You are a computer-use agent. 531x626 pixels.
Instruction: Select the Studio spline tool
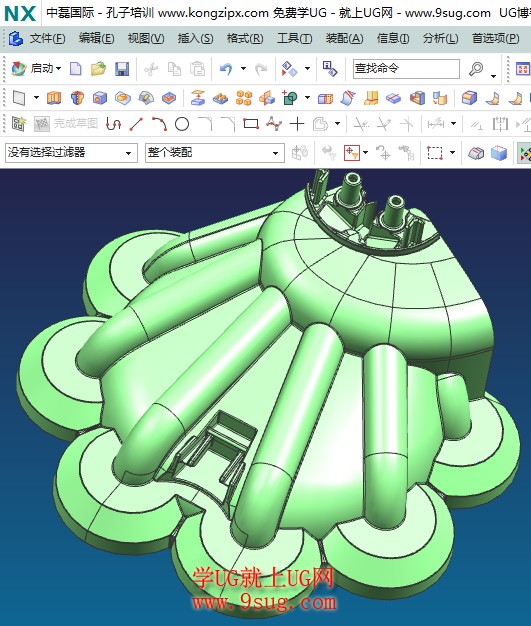click(274, 124)
